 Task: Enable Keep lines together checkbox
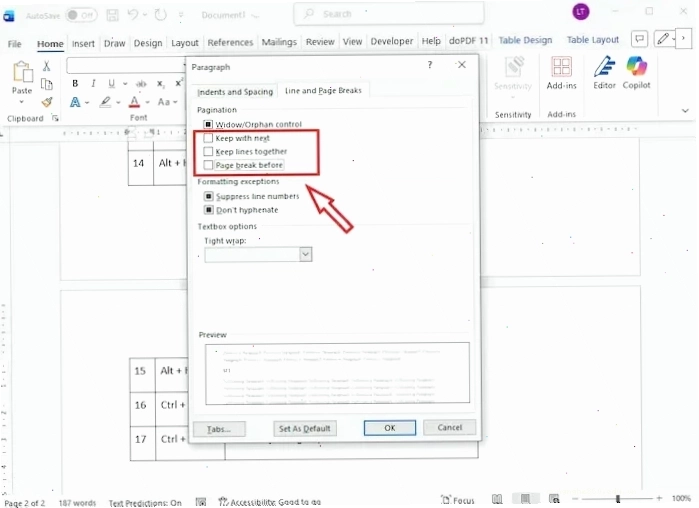pos(208,151)
